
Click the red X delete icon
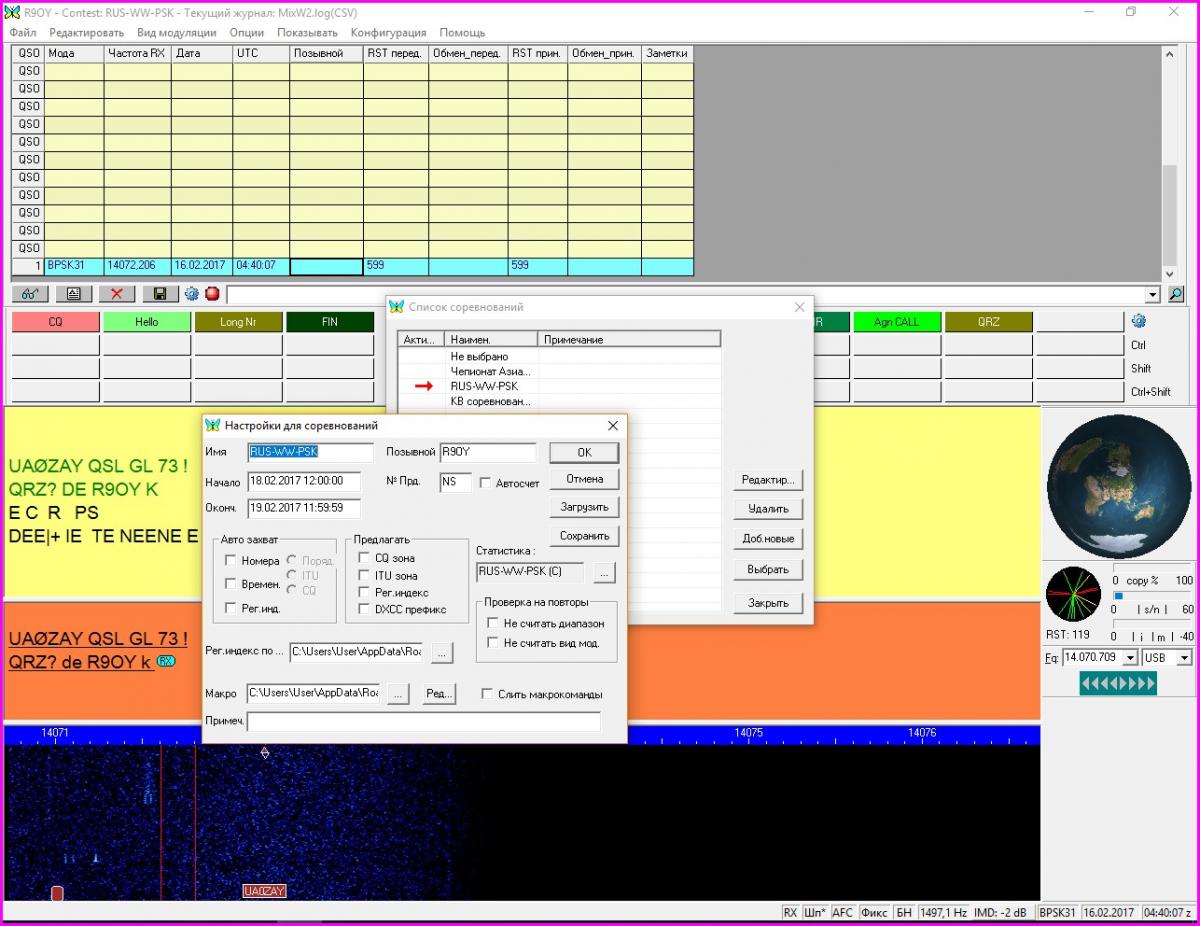116,294
